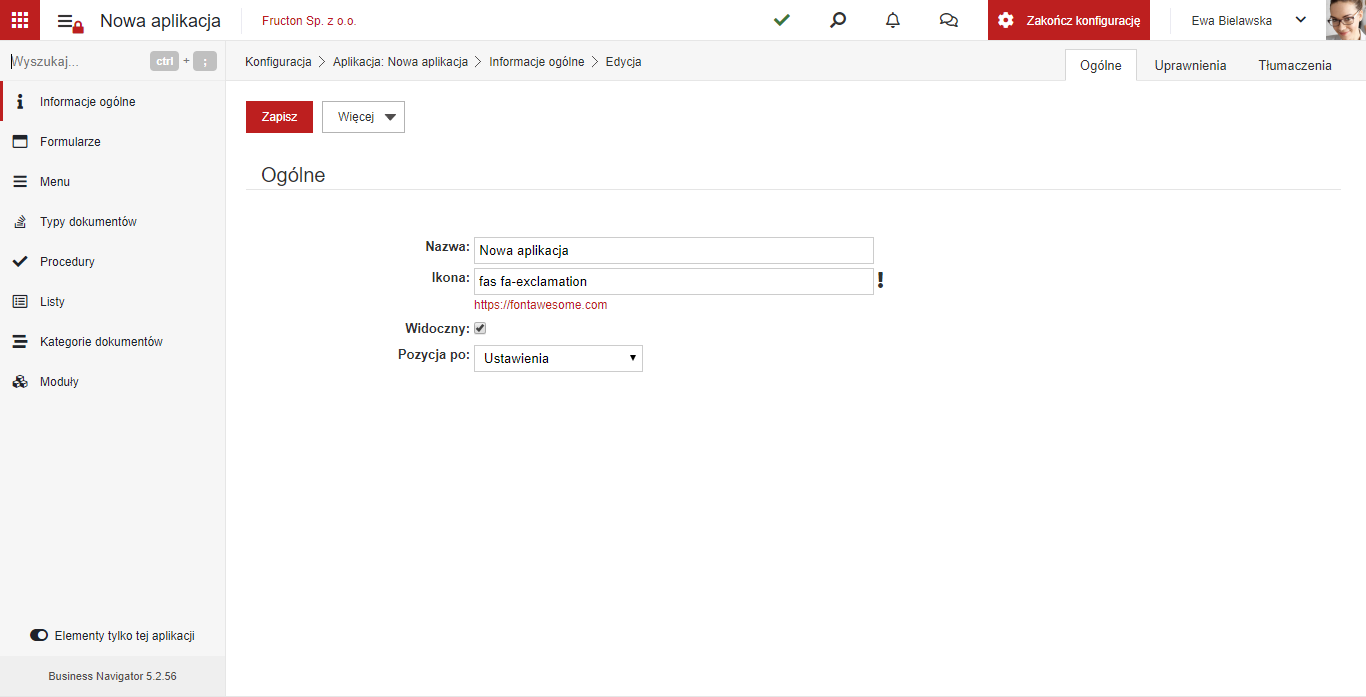Click the locked menu hamburger icon

click(69, 21)
